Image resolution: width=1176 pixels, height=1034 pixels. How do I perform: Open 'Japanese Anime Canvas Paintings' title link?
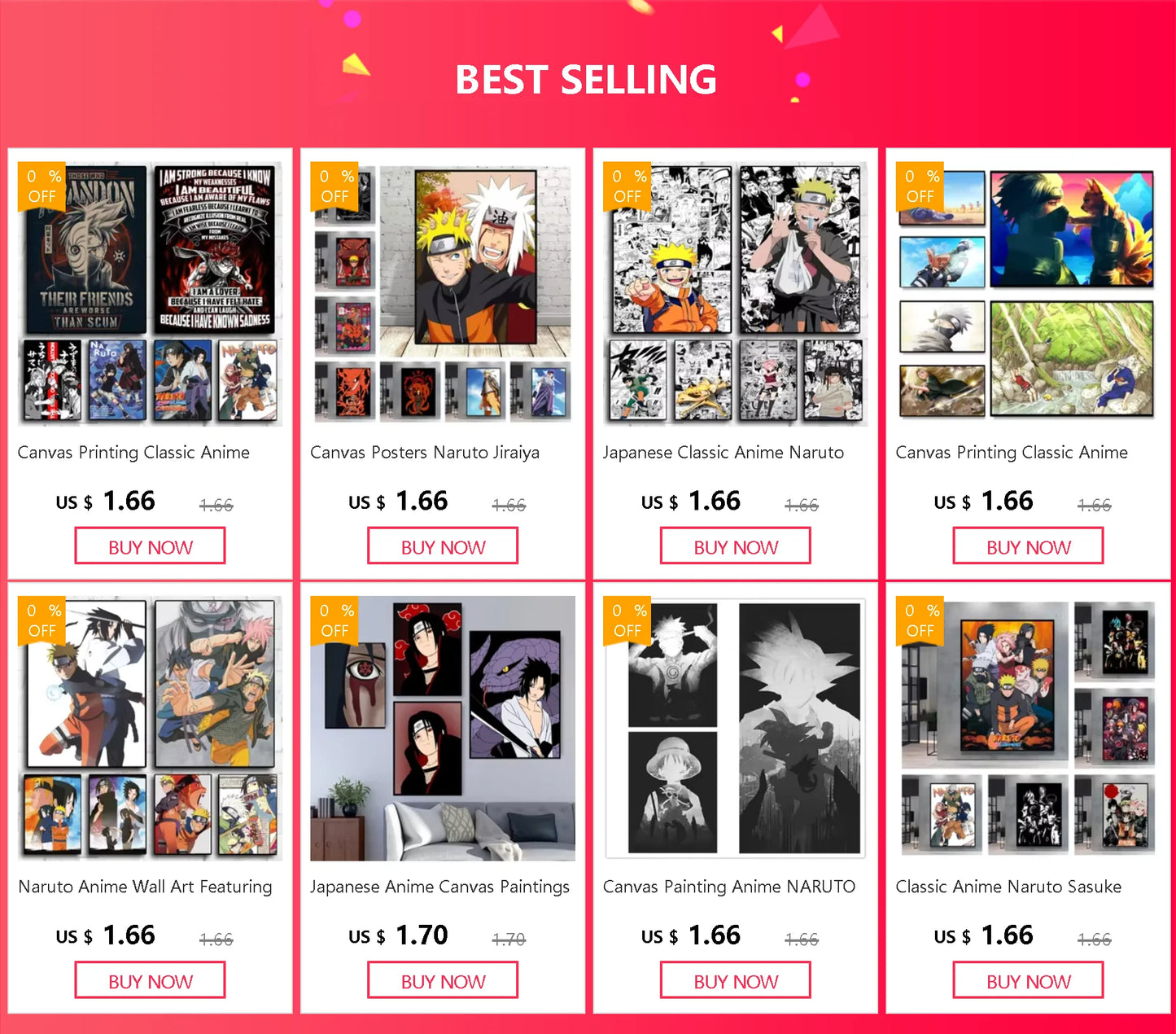[440, 887]
